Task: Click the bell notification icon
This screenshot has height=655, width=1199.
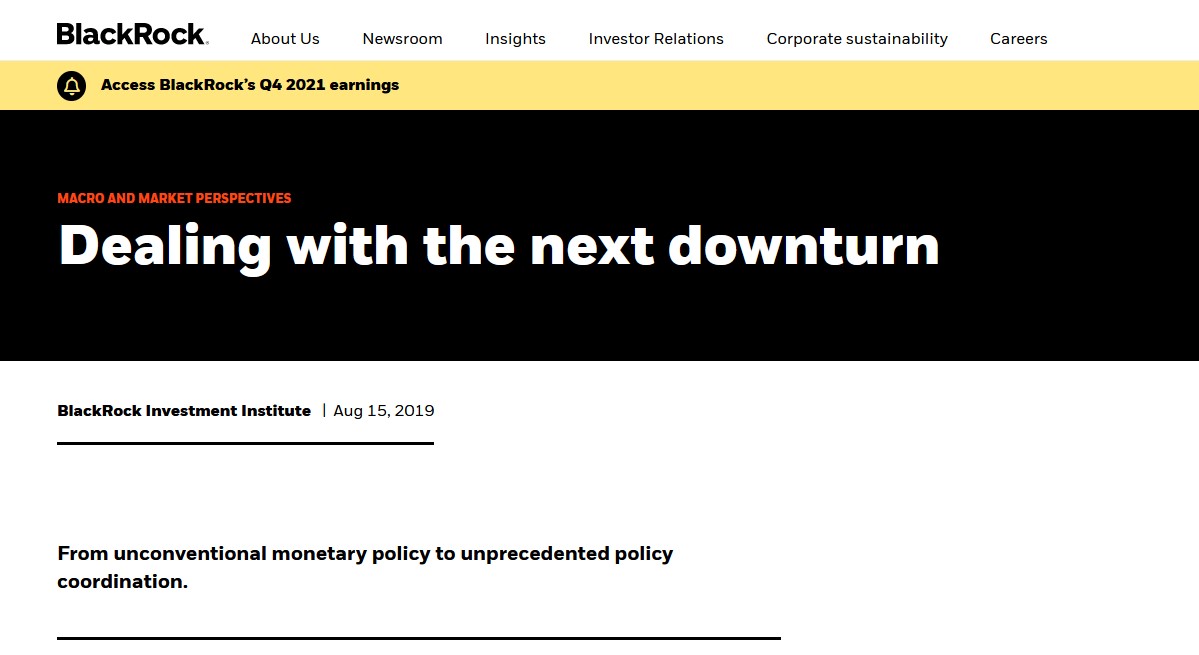Action: (x=72, y=86)
